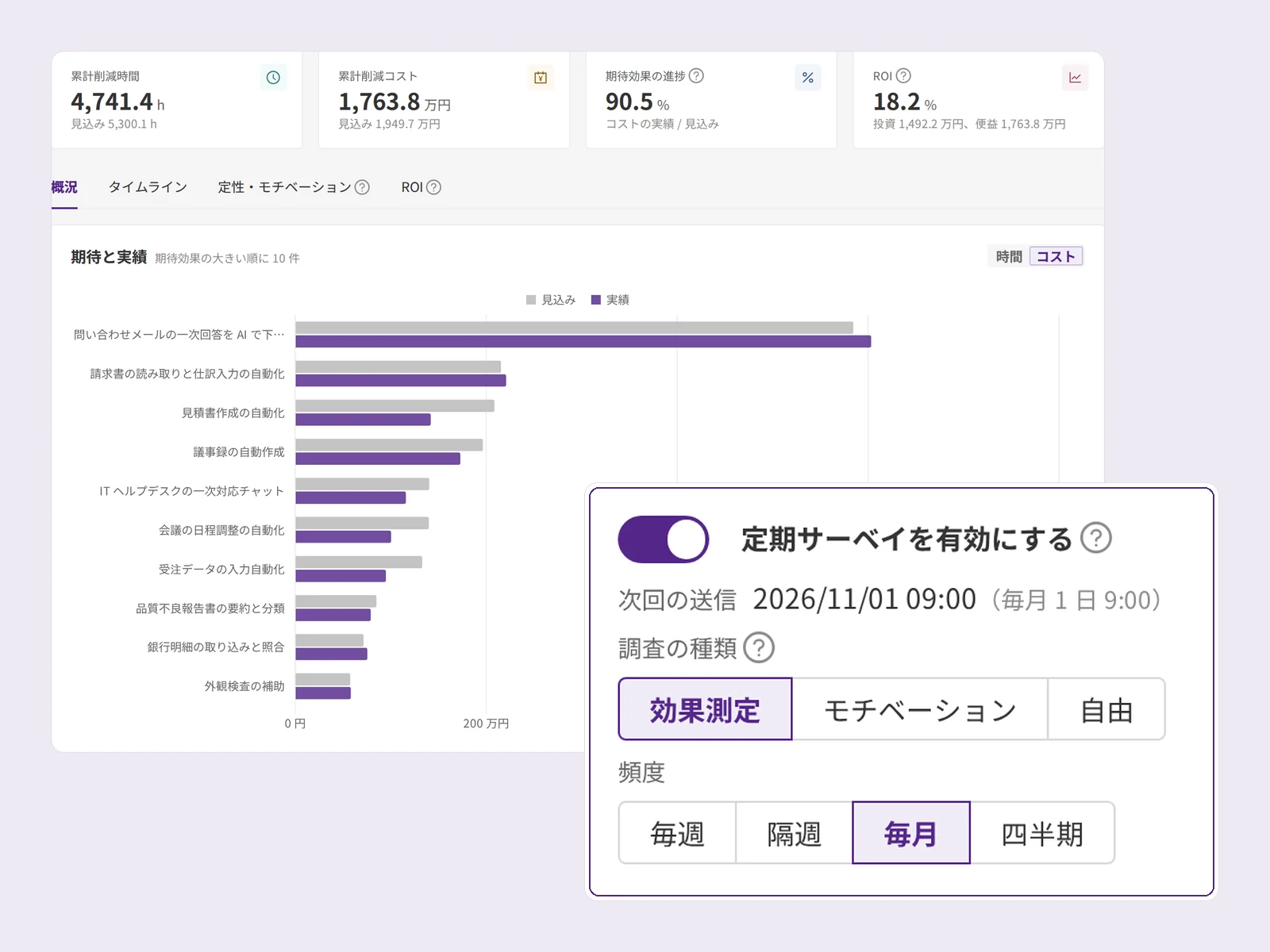The width and height of the screenshot is (1270, 952).
Task: Click the 18.2 % ROI value
Action: pyautogui.click(x=905, y=102)
